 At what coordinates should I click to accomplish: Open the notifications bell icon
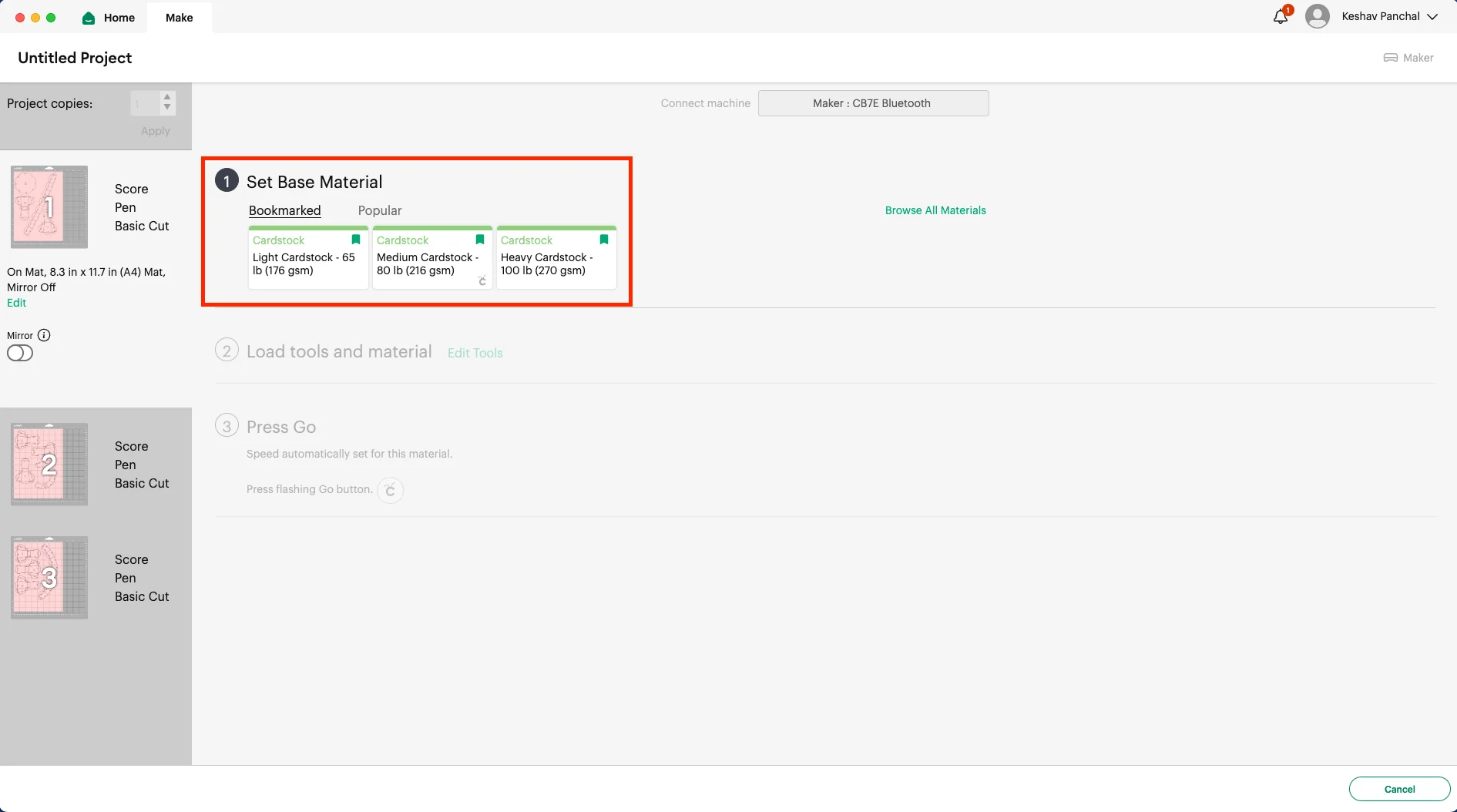(1281, 16)
